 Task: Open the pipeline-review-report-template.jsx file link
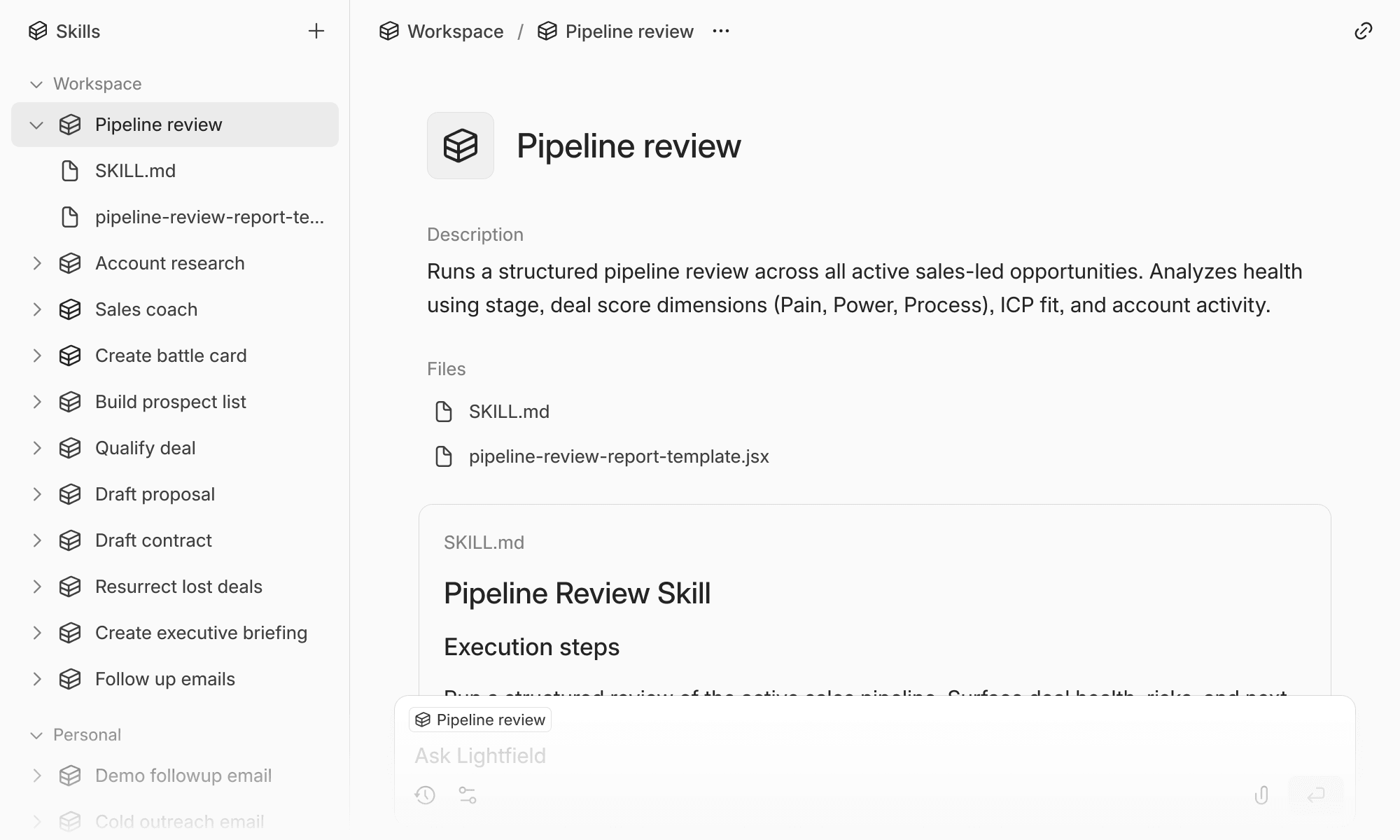(x=618, y=456)
